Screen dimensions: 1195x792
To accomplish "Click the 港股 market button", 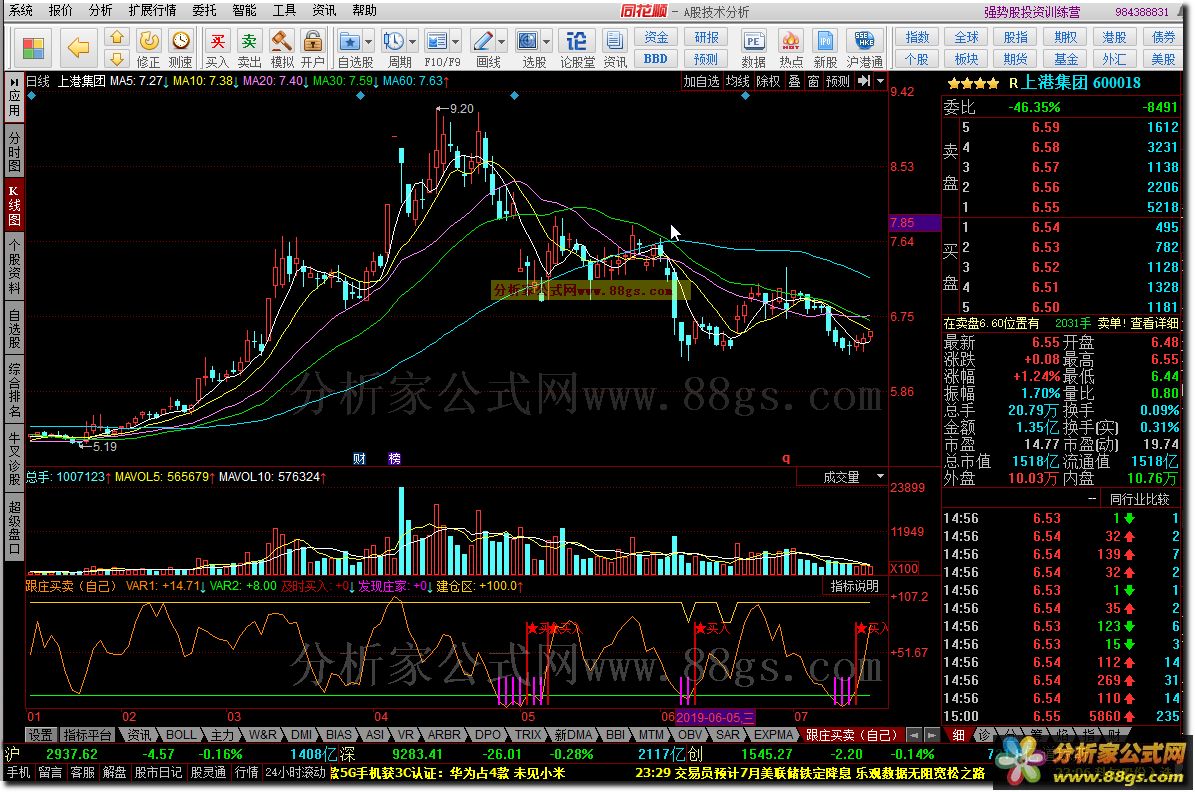I will [x=1114, y=37].
